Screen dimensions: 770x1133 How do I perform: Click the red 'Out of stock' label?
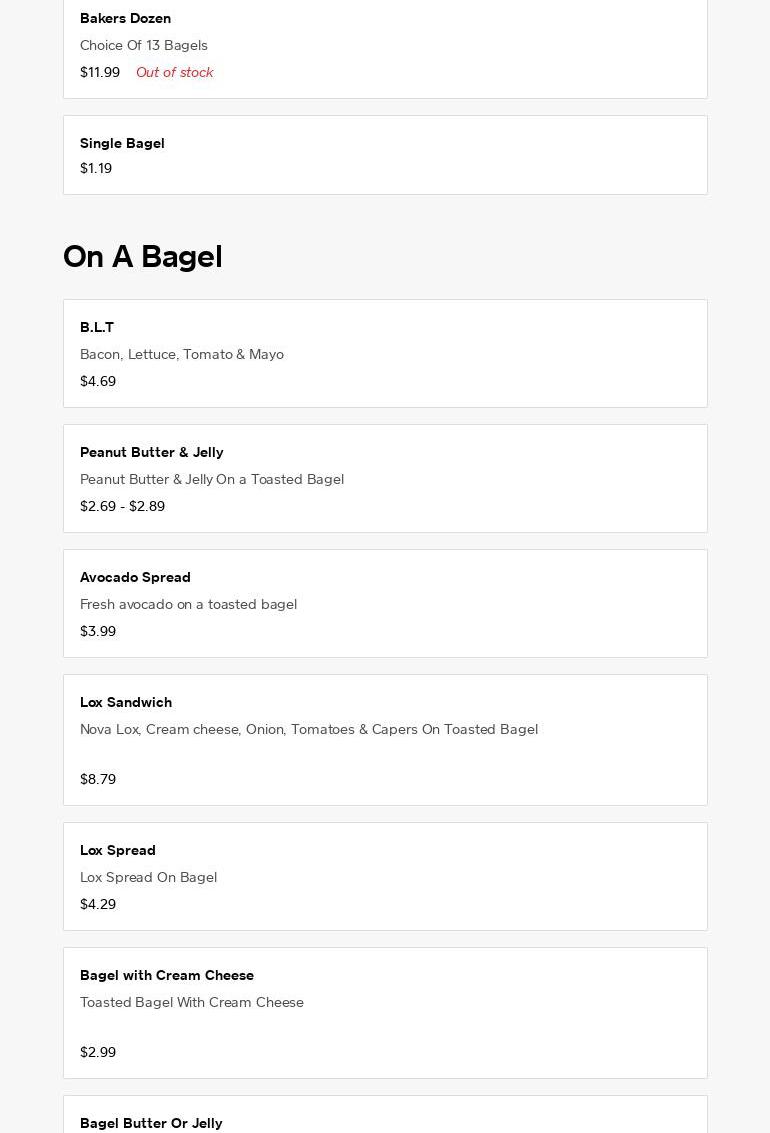tap(174, 72)
